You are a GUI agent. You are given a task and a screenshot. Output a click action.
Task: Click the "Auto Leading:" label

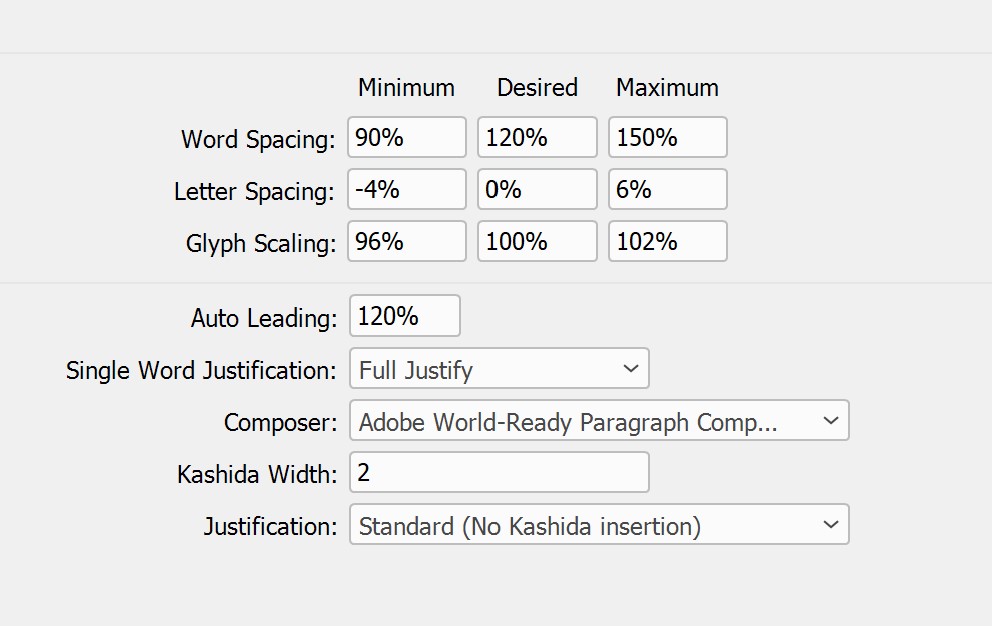pyautogui.click(x=264, y=318)
